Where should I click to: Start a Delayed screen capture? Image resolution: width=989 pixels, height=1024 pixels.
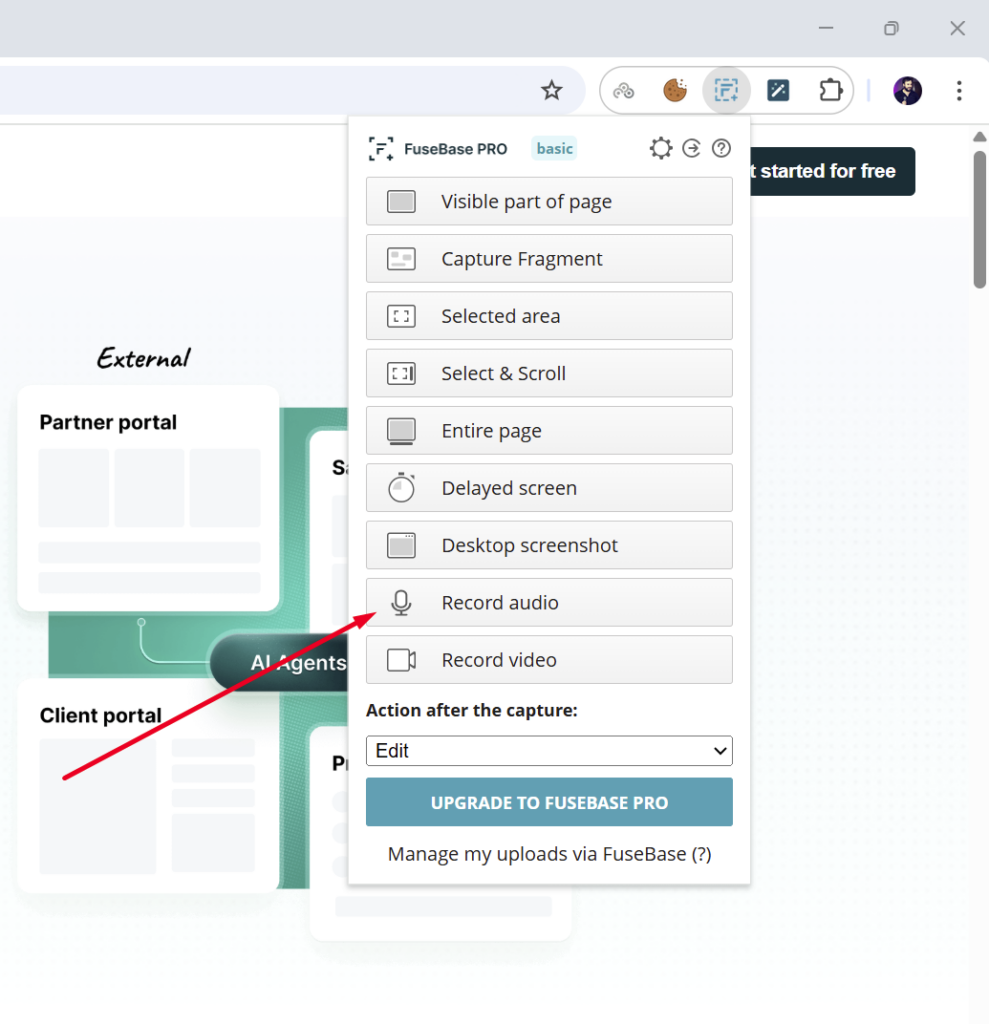(549, 488)
